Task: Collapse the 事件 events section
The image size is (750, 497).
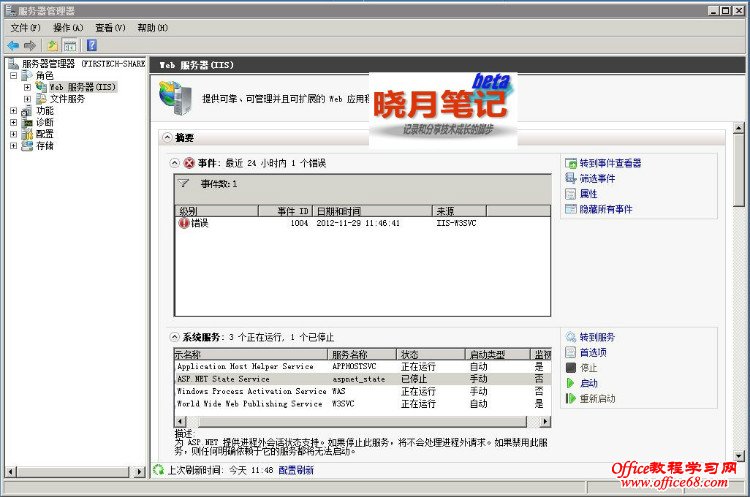Action: (175, 163)
